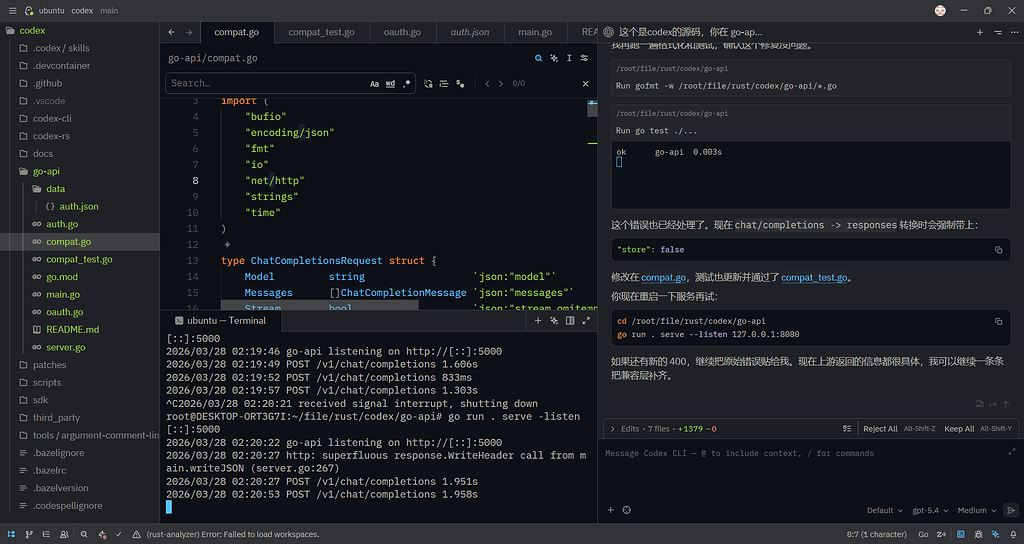The width and height of the screenshot is (1024, 544).
Task: Toggle project panel in status bar
Action: (11, 534)
